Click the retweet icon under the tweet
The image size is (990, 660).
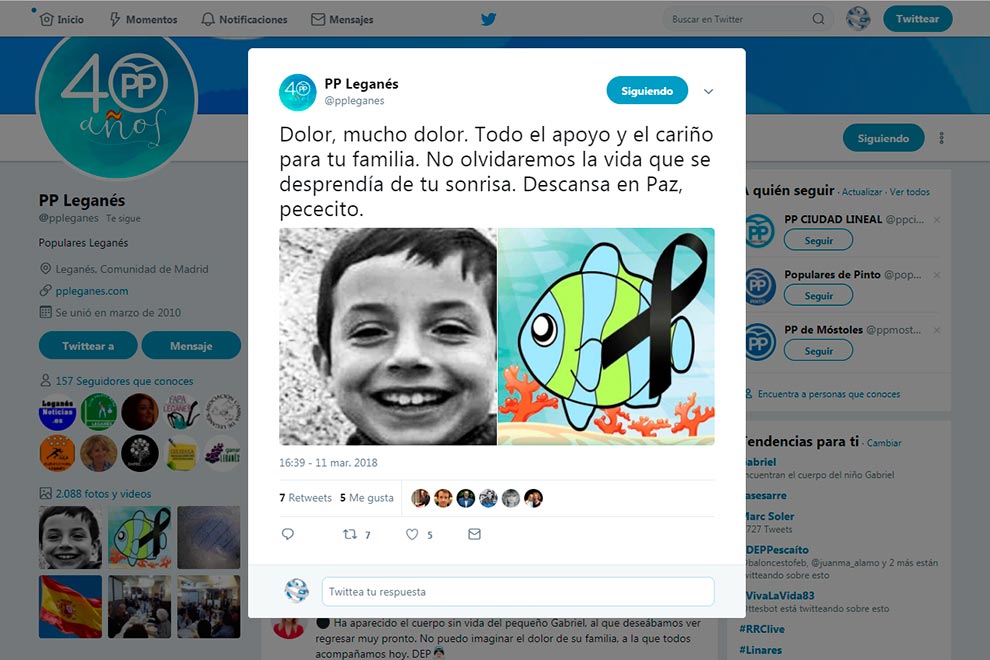click(350, 534)
